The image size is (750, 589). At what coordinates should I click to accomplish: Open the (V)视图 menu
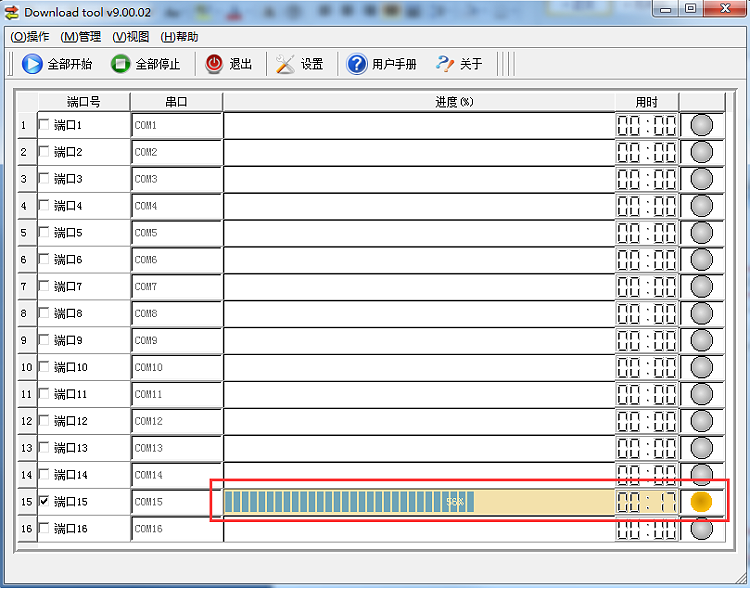click(x=131, y=37)
